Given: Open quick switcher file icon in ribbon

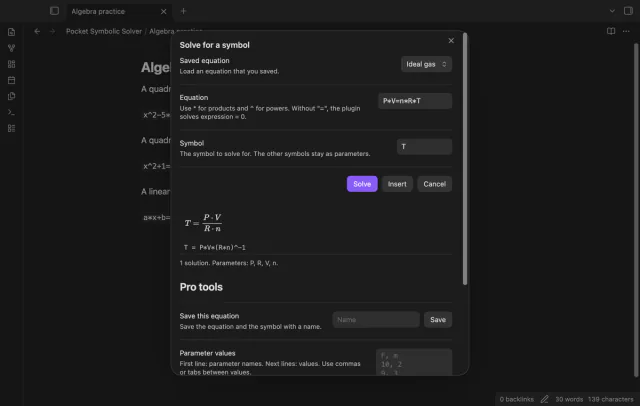Looking at the screenshot, I should [x=11, y=32].
